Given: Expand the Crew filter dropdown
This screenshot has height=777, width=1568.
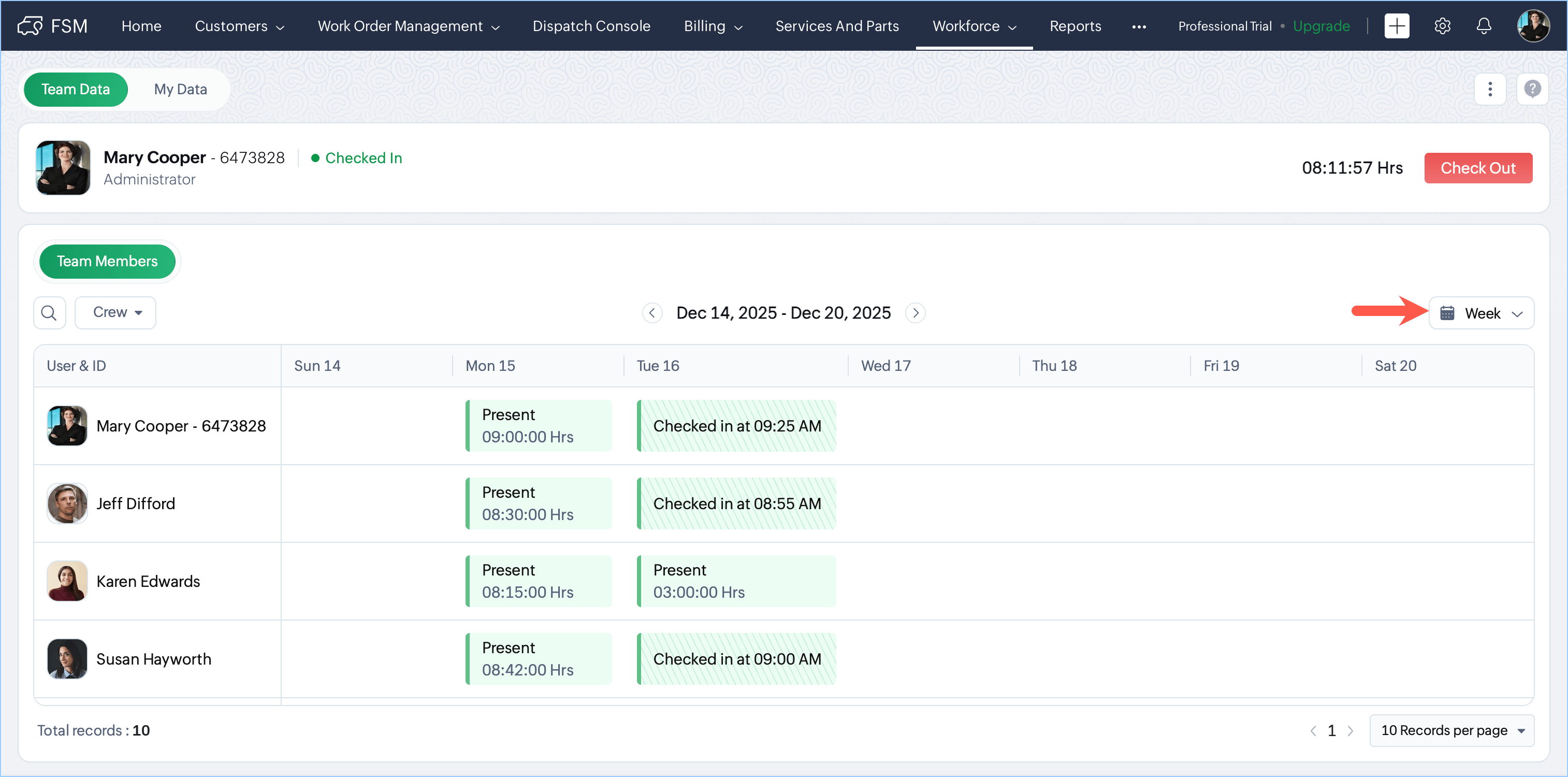Looking at the screenshot, I should click(x=115, y=312).
